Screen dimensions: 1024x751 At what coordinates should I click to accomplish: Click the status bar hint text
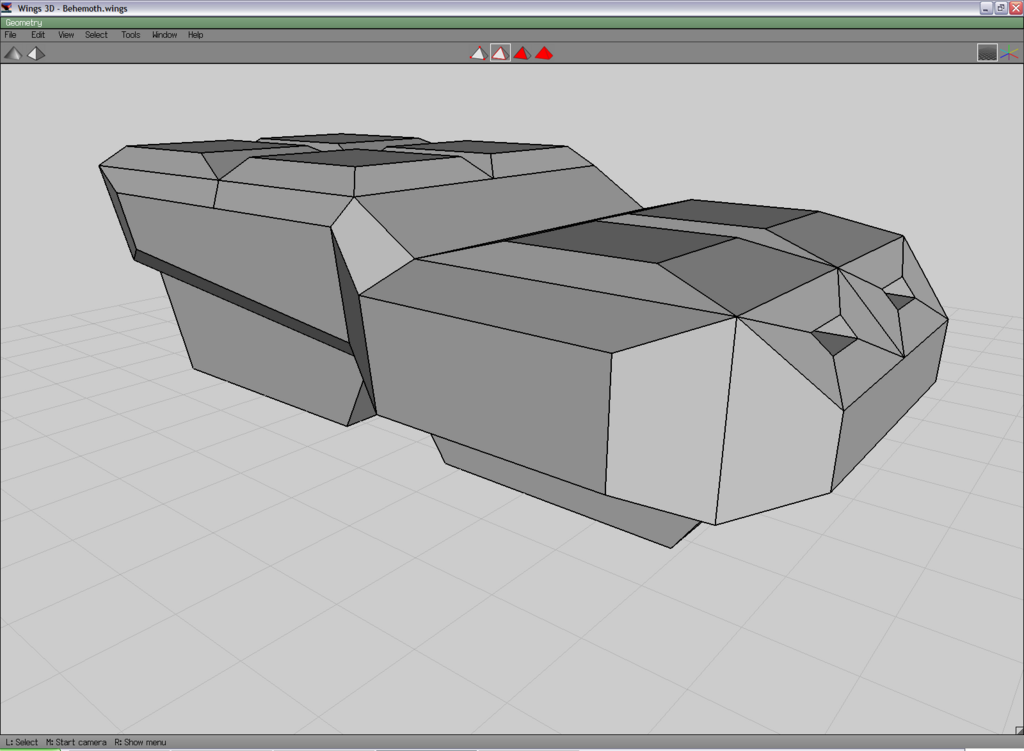click(85, 743)
